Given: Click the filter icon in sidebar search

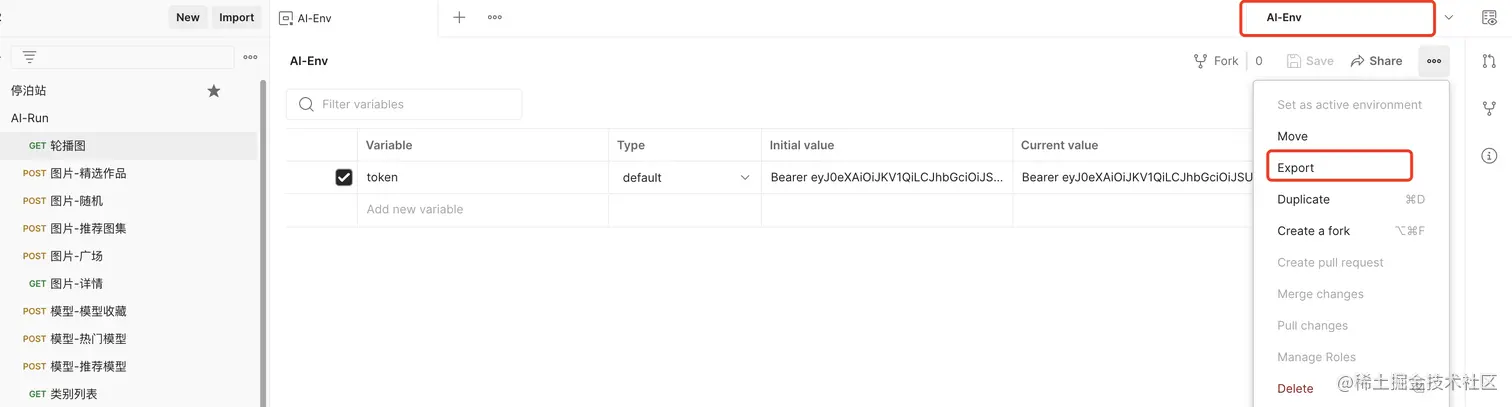Looking at the screenshot, I should pos(29,57).
